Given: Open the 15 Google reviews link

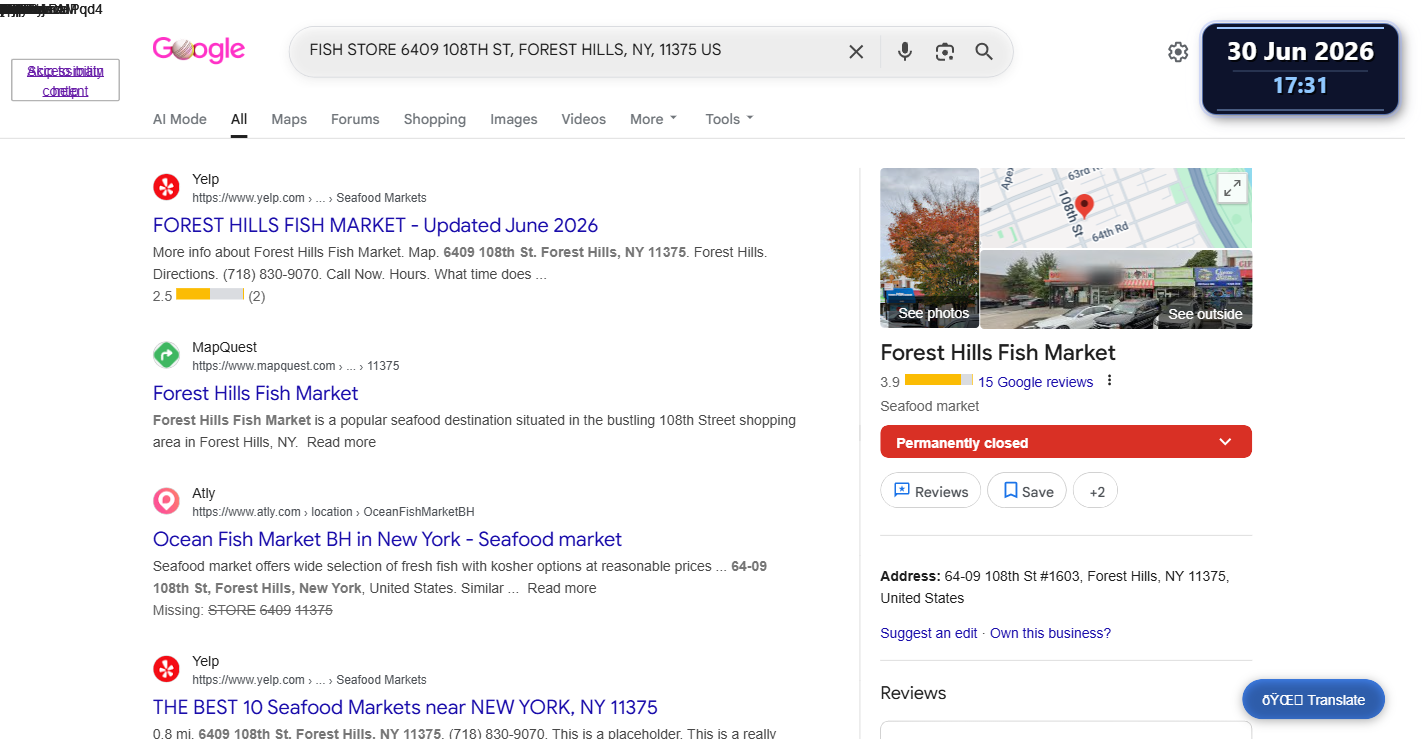Looking at the screenshot, I should pyautogui.click(x=1036, y=382).
